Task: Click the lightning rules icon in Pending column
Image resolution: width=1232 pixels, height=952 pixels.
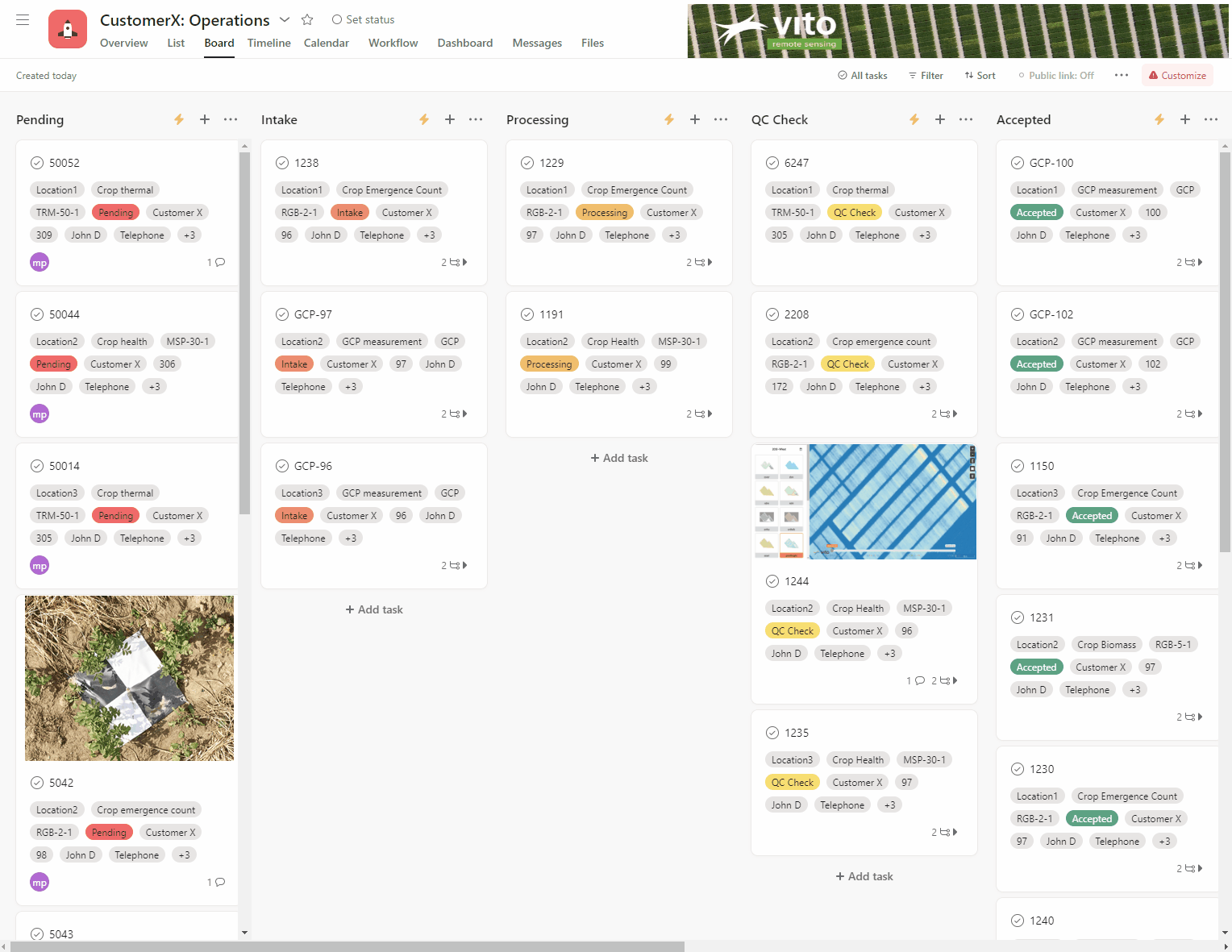Action: point(179,119)
